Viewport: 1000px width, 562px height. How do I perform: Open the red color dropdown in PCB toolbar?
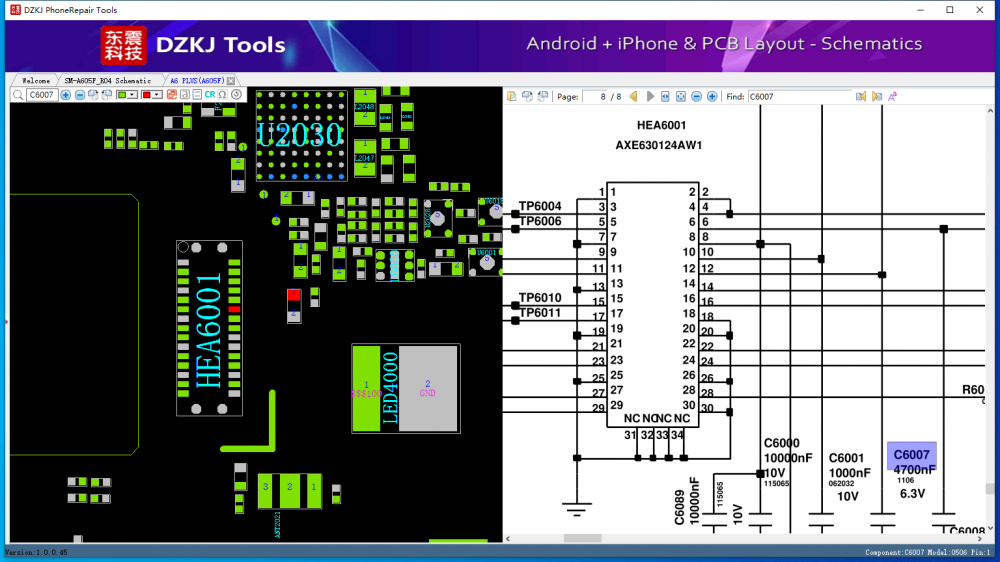157,95
